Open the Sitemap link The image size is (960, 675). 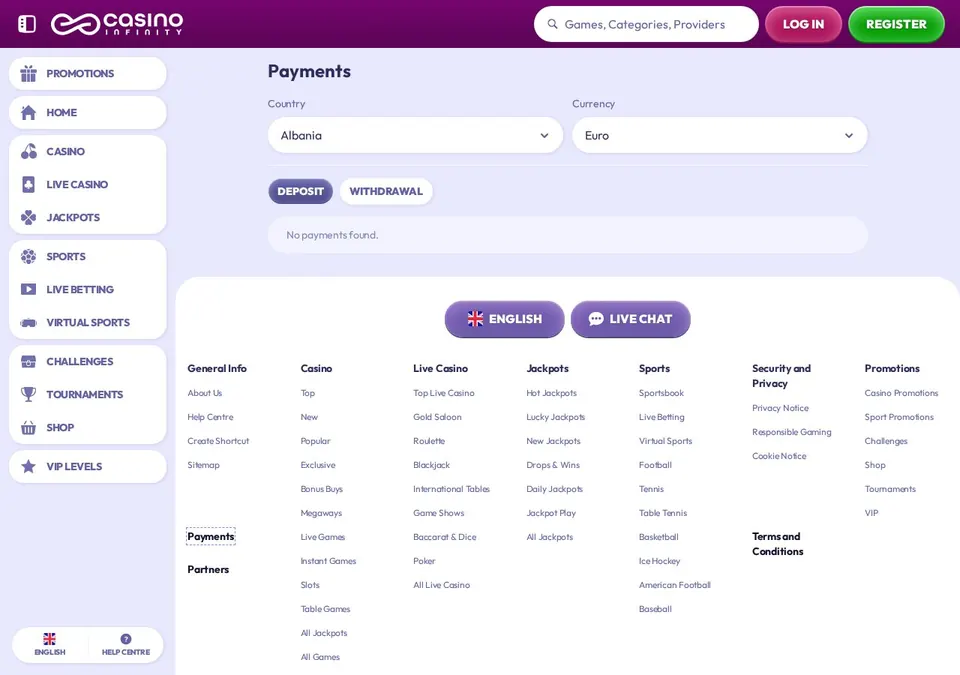[203, 465]
